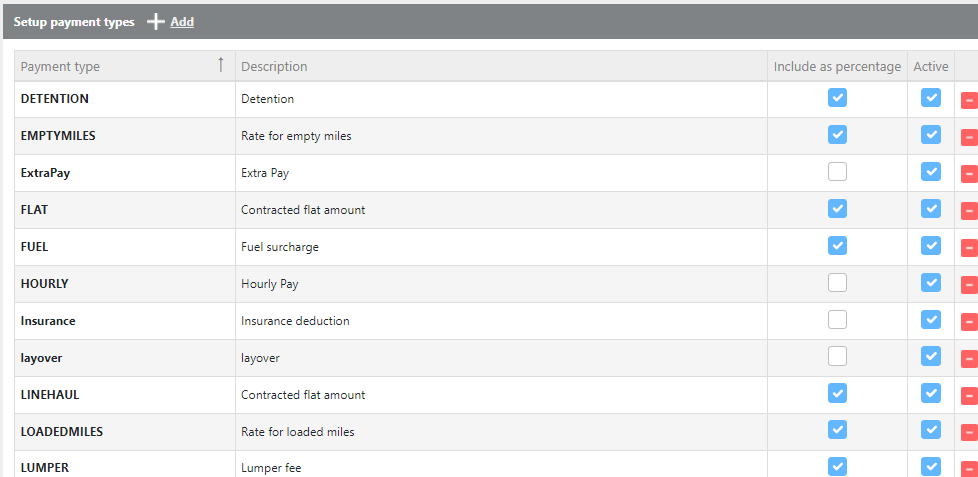Delete the FUEL surcharge row

point(969,248)
